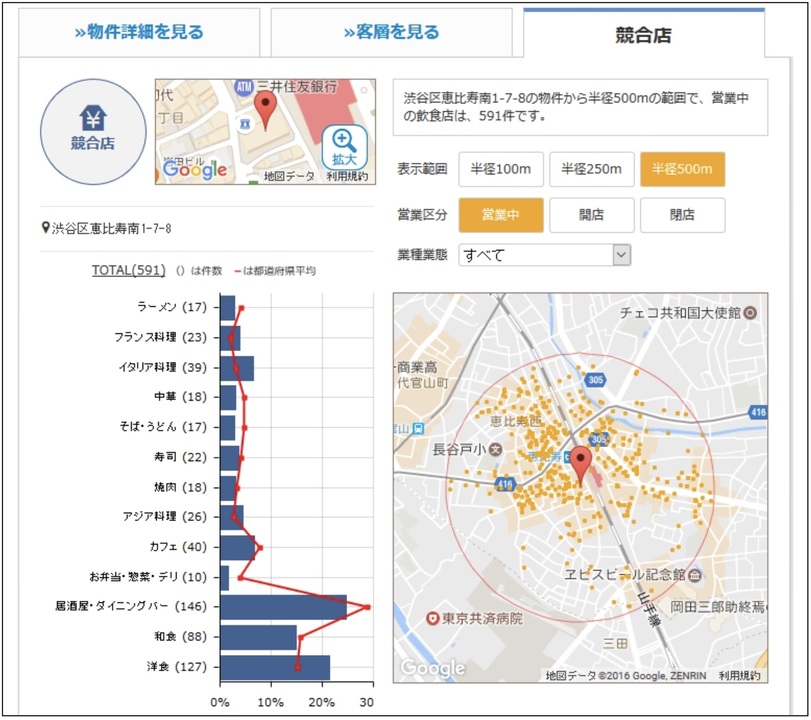Click the red pin on the small map
Screen dimensions: 811x720
(x=265, y=110)
